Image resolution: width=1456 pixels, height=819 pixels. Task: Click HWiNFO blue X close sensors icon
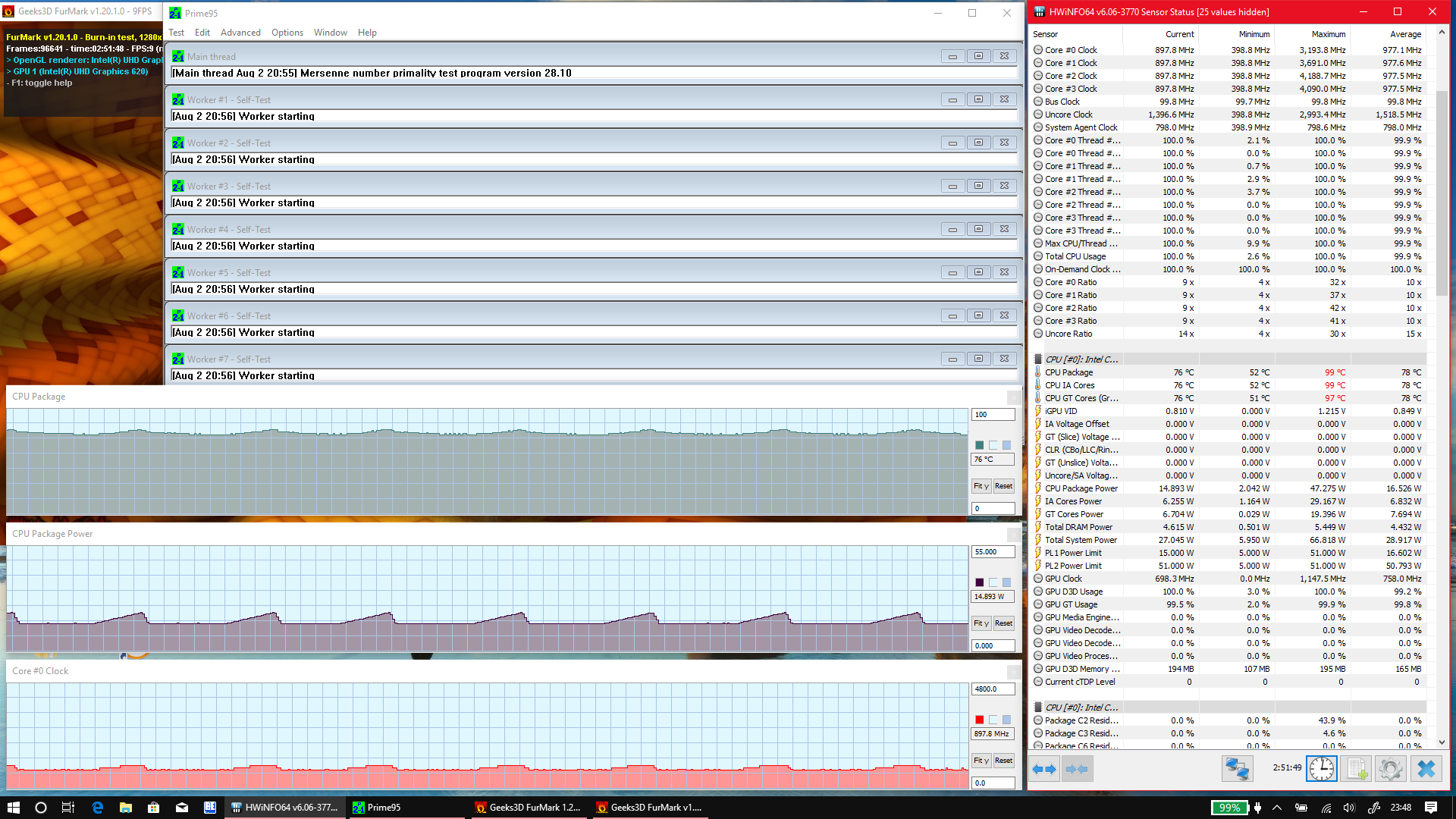[x=1426, y=769]
